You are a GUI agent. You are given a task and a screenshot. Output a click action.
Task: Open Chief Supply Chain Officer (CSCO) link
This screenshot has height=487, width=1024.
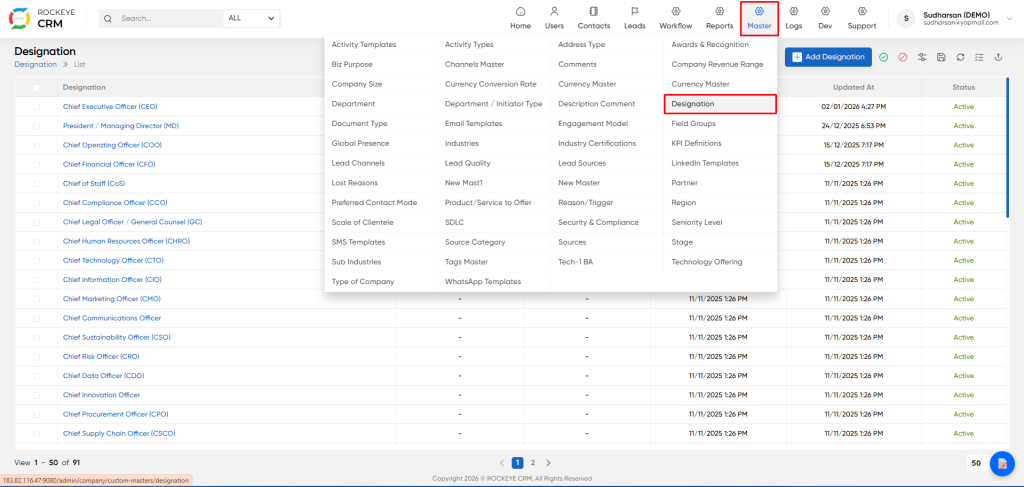(x=119, y=433)
